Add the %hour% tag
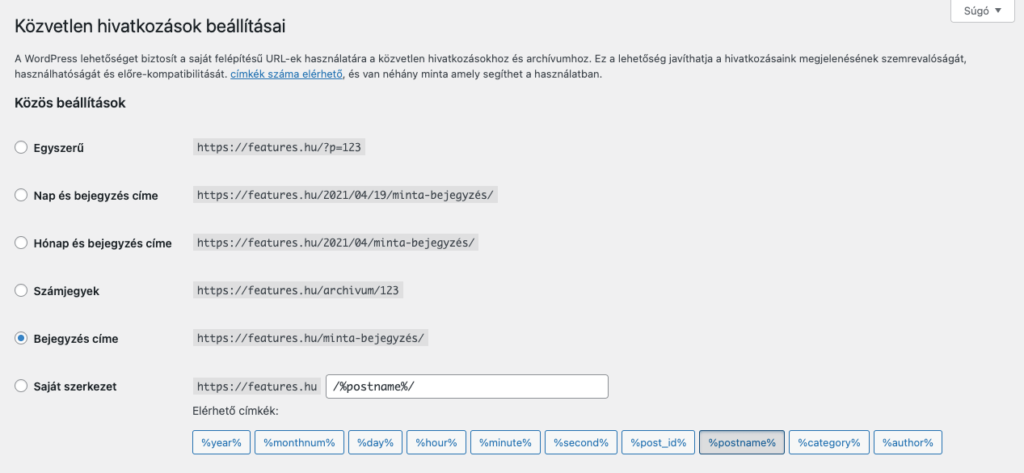1024x473 pixels. click(x=437, y=442)
